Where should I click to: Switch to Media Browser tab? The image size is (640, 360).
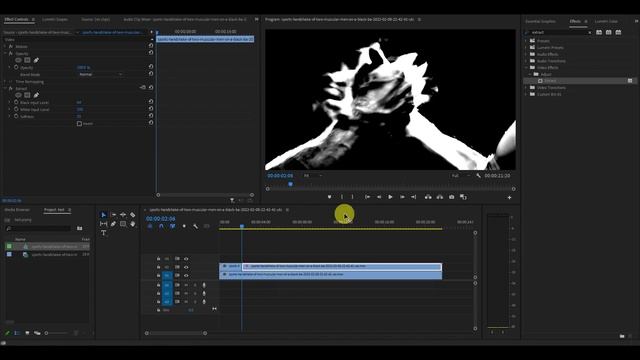[x=17, y=210]
